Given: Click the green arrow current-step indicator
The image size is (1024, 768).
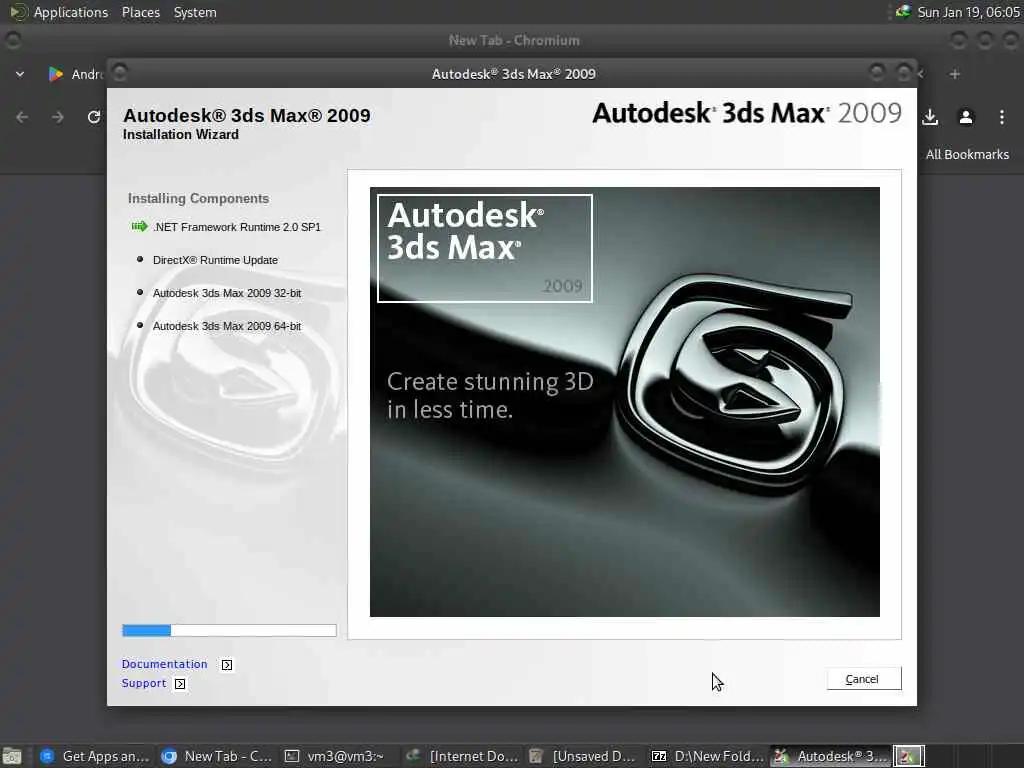Looking at the screenshot, I should pos(139,227).
